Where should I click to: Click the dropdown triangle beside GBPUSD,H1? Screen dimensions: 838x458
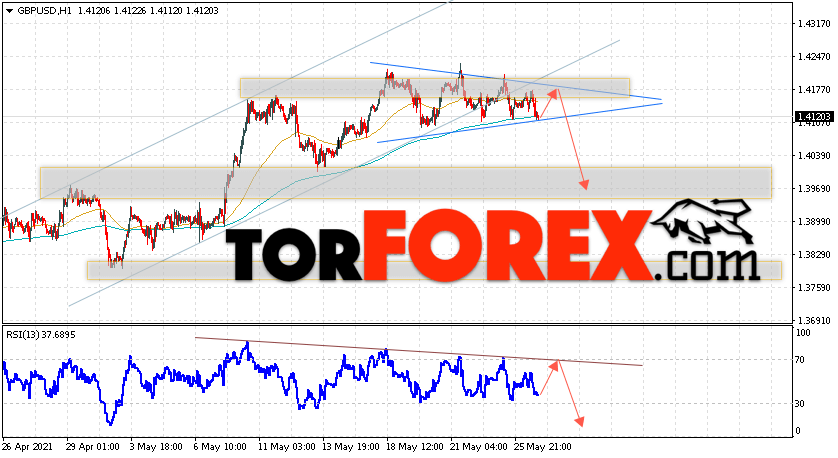[10, 11]
